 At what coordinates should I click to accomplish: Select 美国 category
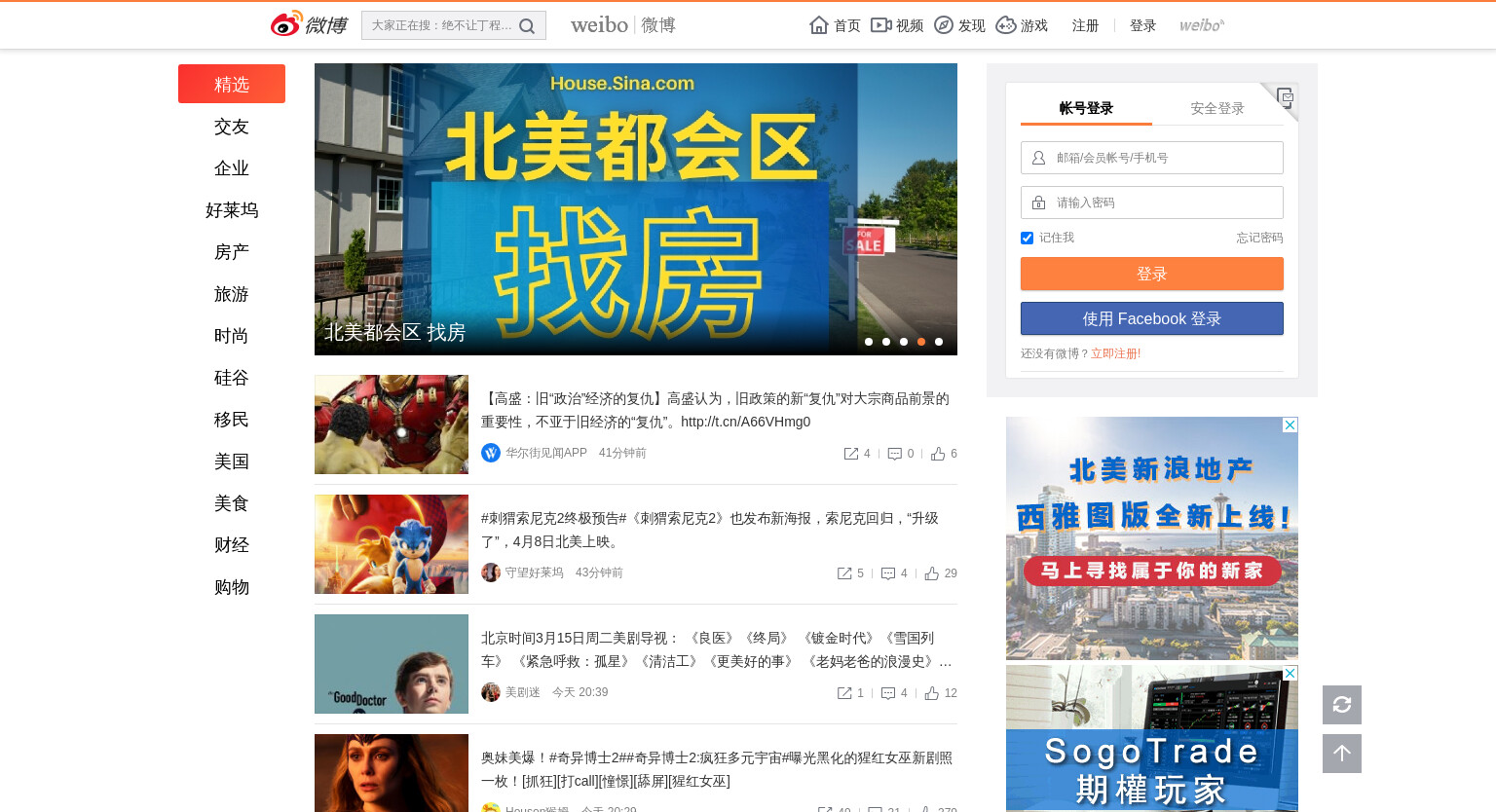coord(232,461)
